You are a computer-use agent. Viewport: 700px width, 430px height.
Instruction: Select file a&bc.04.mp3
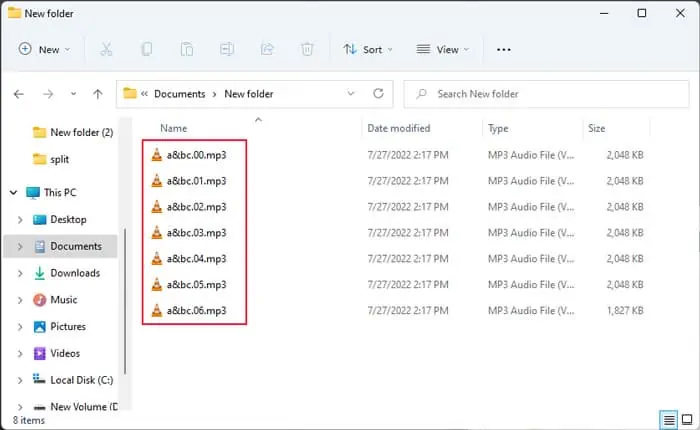(196, 259)
